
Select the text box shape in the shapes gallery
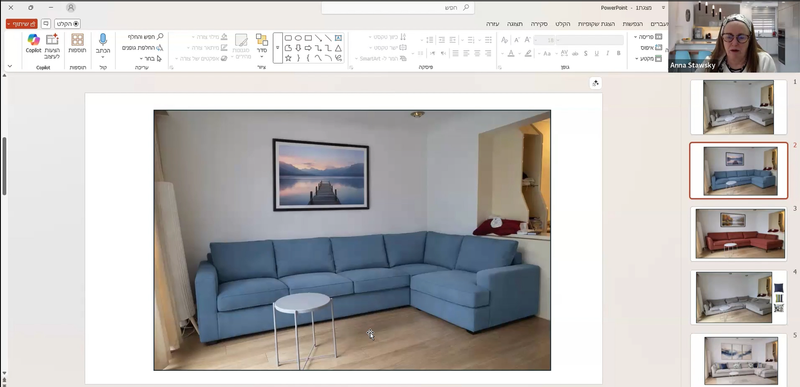(338, 38)
